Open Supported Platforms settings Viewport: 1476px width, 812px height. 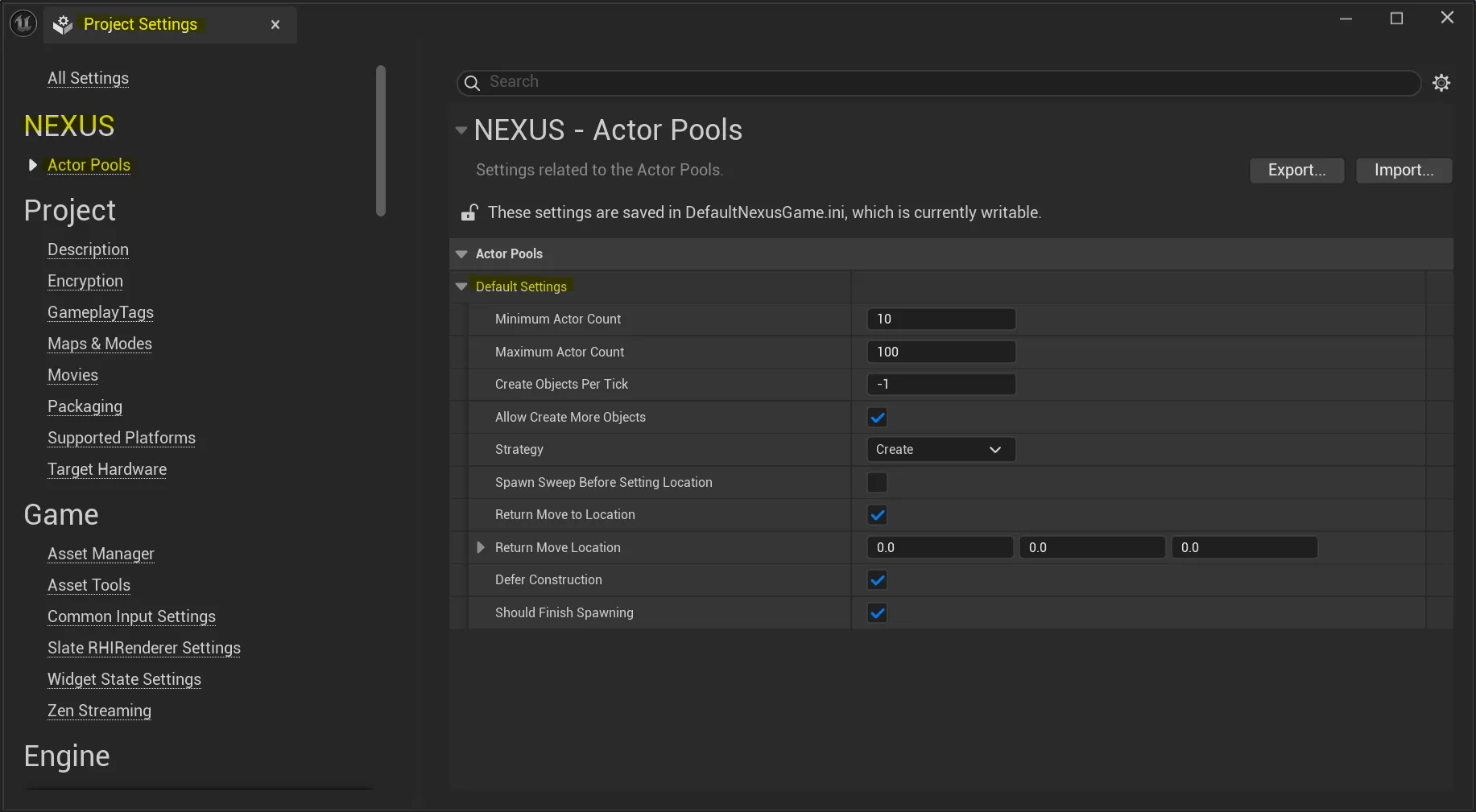tap(122, 438)
